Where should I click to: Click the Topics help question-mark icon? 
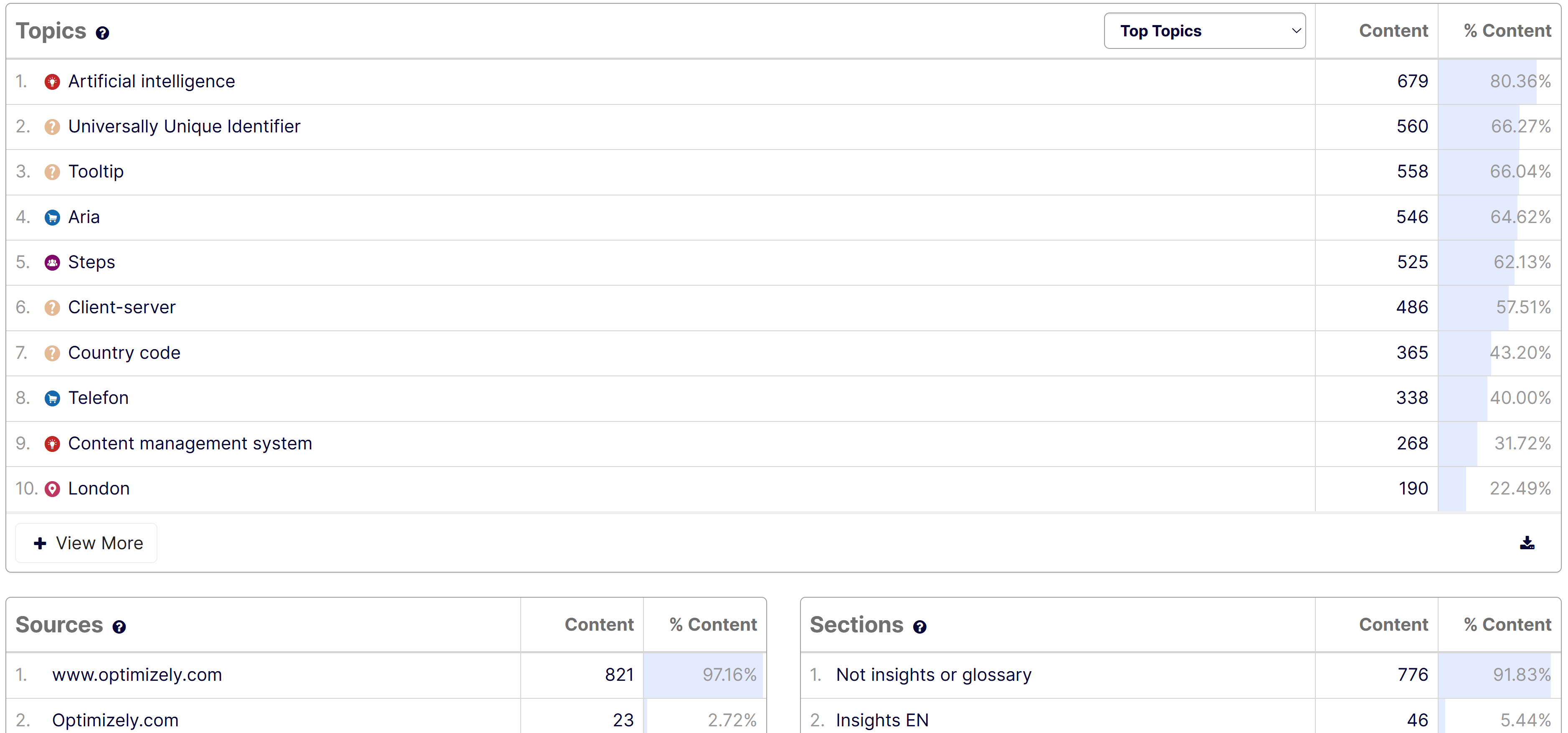pyautogui.click(x=102, y=33)
